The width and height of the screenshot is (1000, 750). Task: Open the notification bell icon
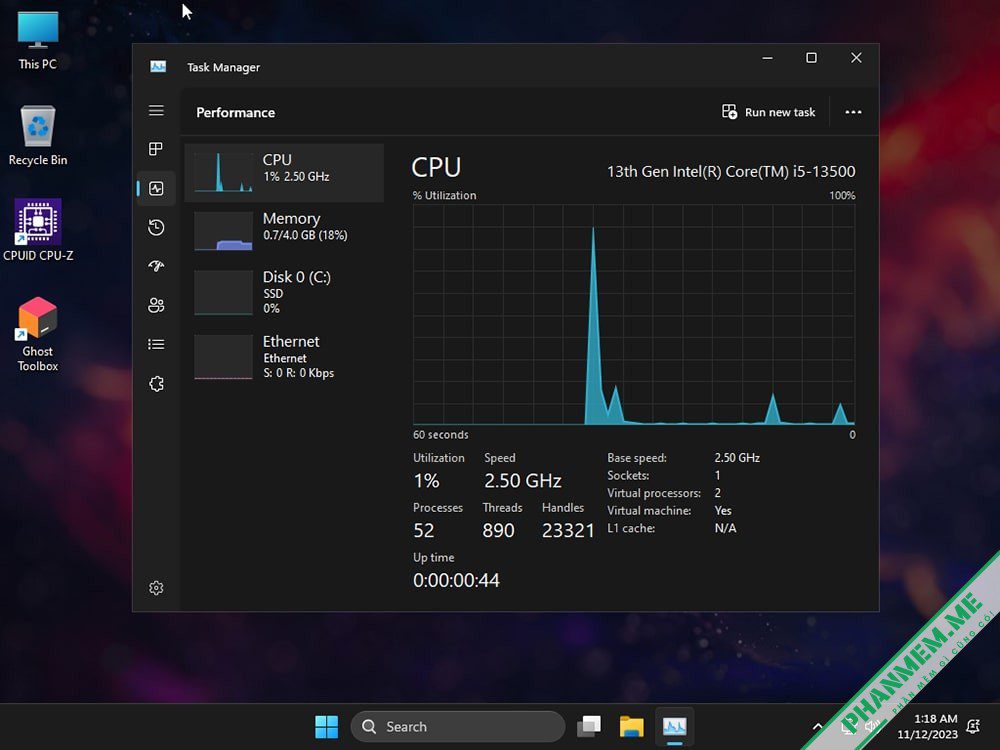(973, 726)
